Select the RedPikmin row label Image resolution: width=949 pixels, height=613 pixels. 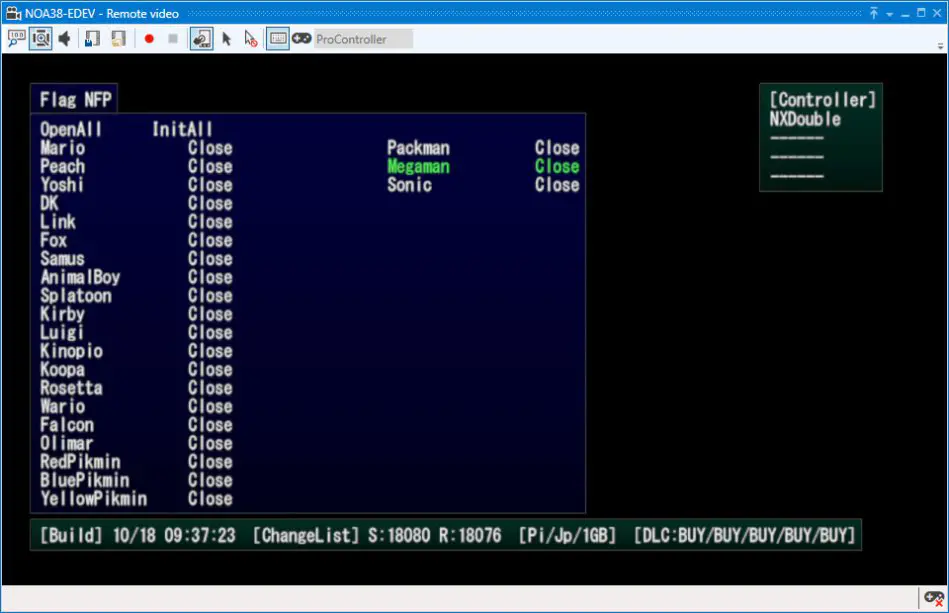(x=80, y=462)
